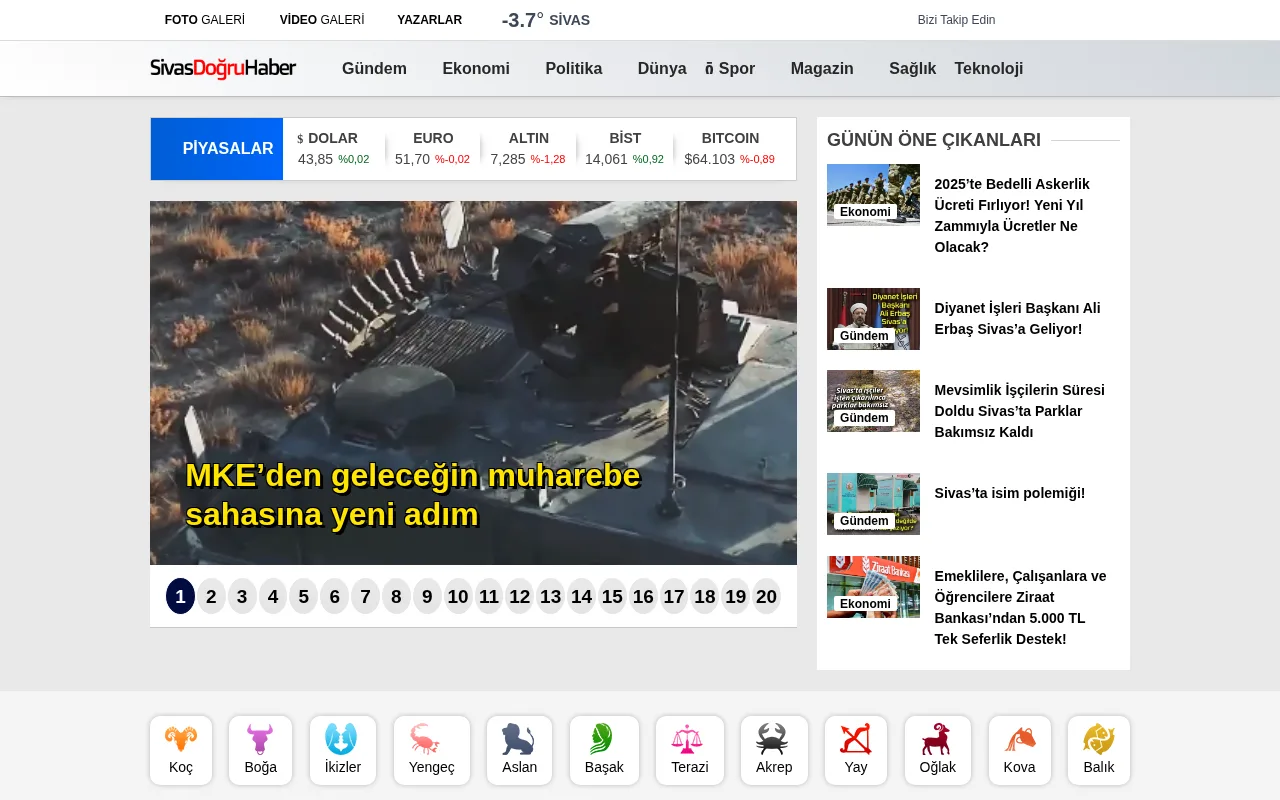Image resolution: width=1280 pixels, height=800 pixels.
Task: Select the Aslan lion icon
Action: coord(519,742)
